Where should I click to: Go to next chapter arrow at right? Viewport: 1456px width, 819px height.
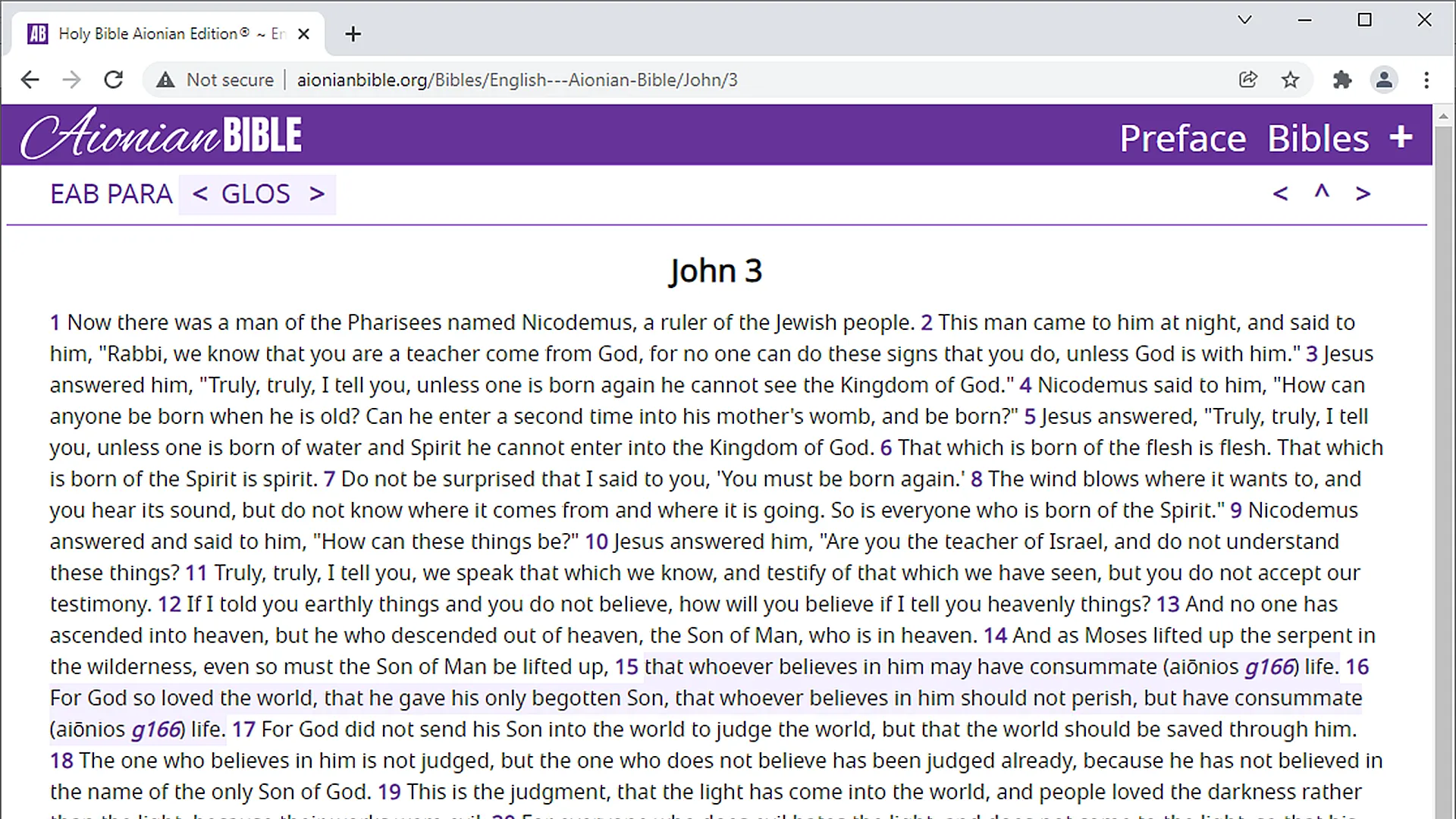(1363, 194)
